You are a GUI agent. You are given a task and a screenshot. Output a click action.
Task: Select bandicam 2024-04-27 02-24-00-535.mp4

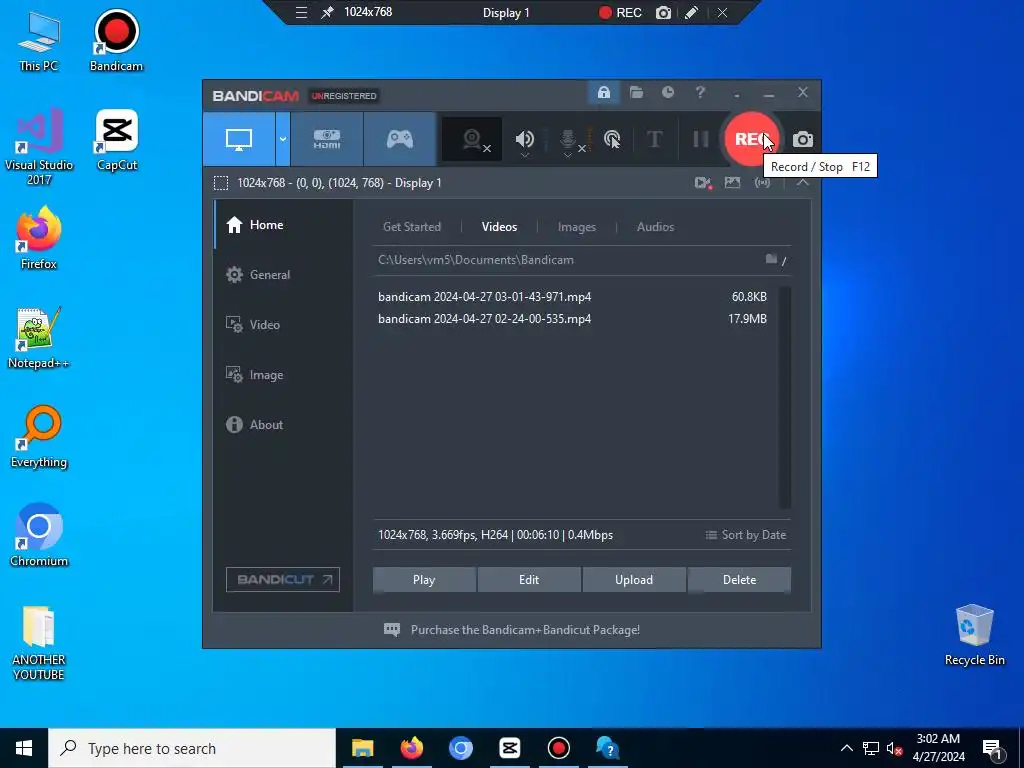573,319
